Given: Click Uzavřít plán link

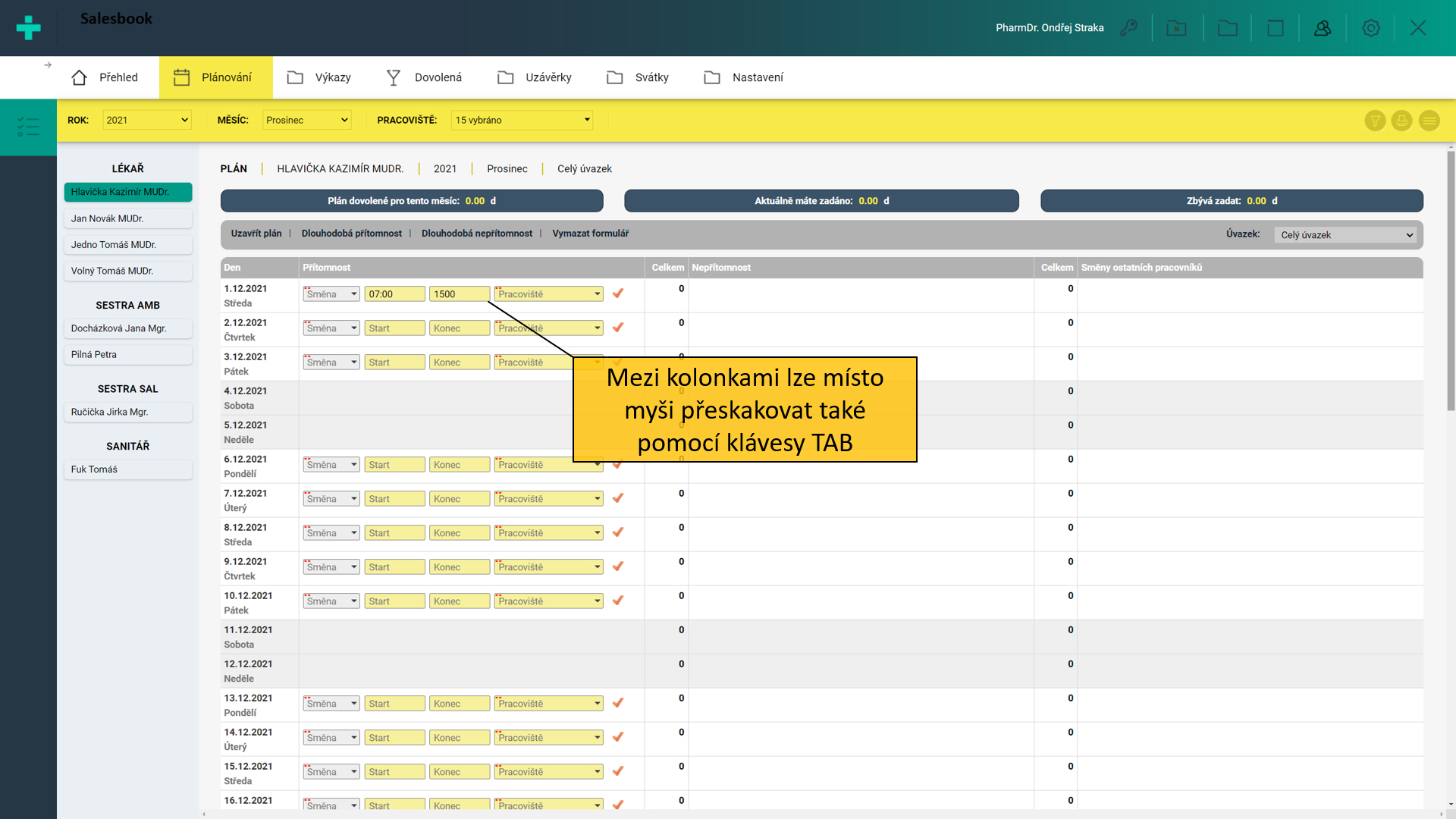Looking at the screenshot, I should (x=256, y=234).
